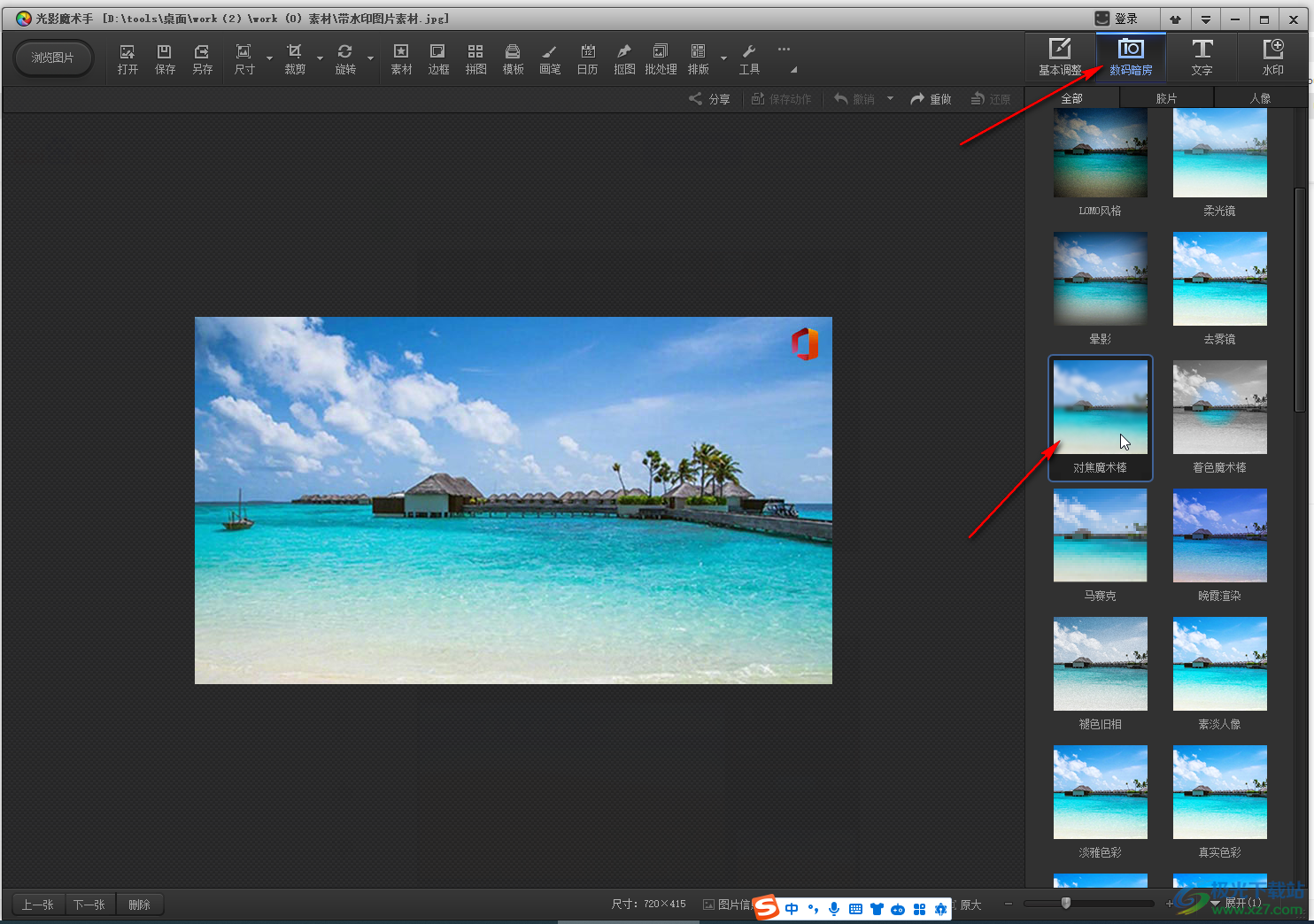The image size is (1314, 924).
Task: Toggle Sogou Chinese/English 中 mode
Action: point(792,909)
